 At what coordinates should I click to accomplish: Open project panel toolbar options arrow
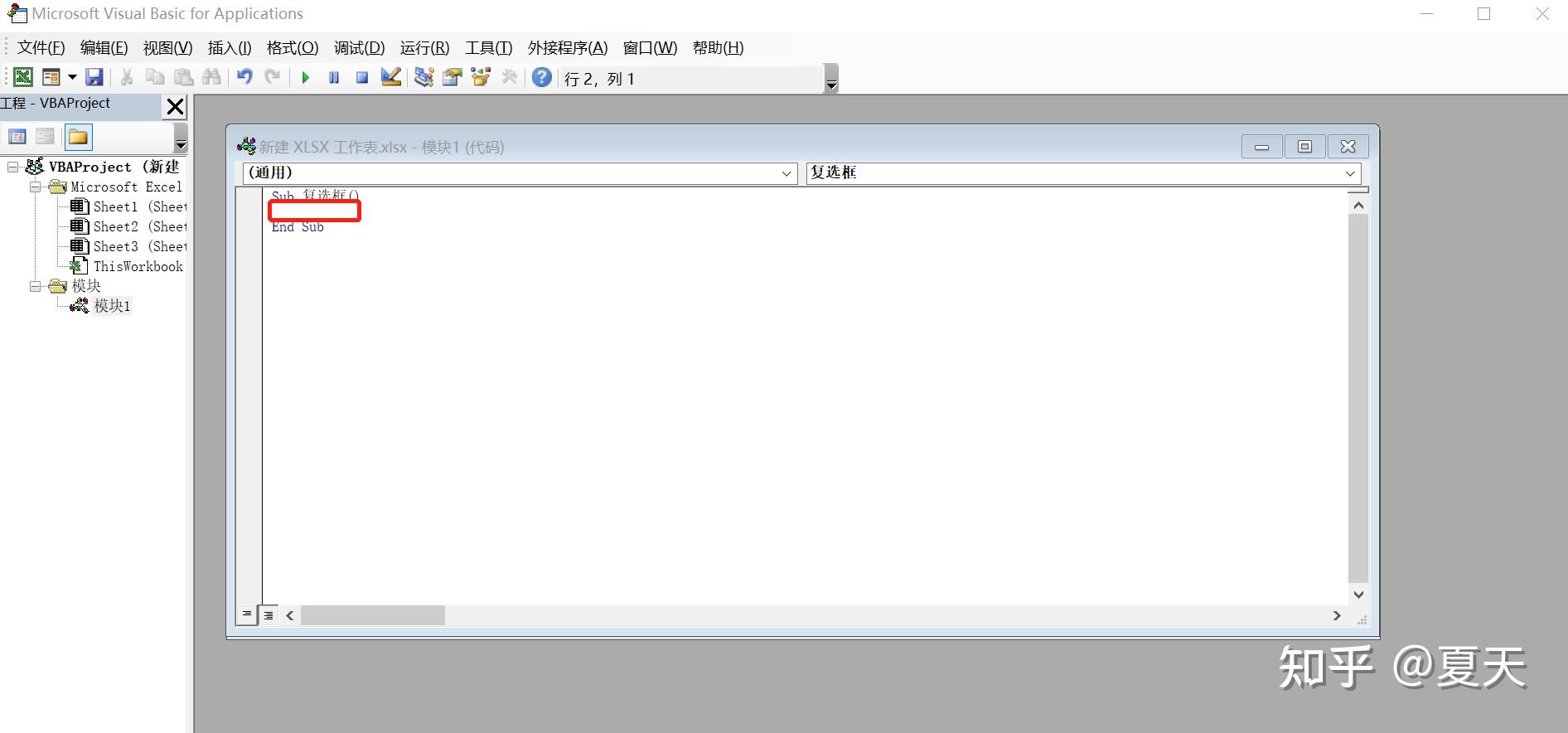coord(181,138)
